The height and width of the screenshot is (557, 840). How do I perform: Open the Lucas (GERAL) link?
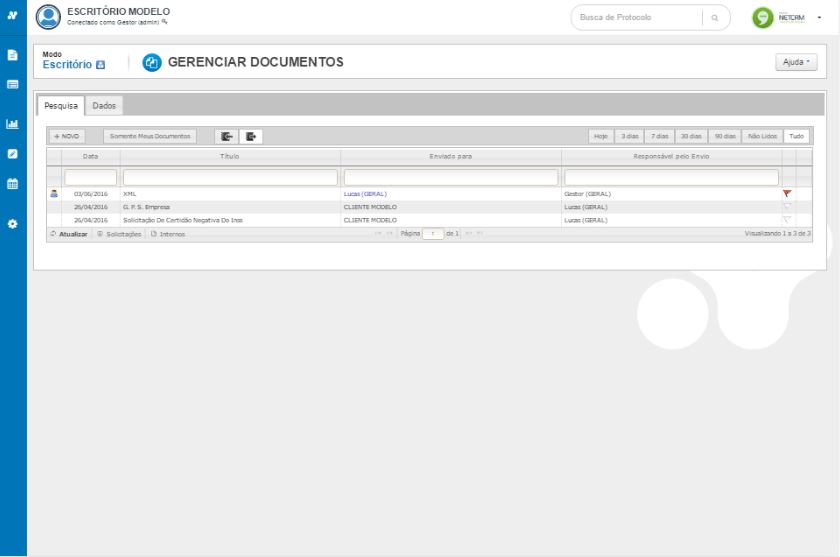365,194
